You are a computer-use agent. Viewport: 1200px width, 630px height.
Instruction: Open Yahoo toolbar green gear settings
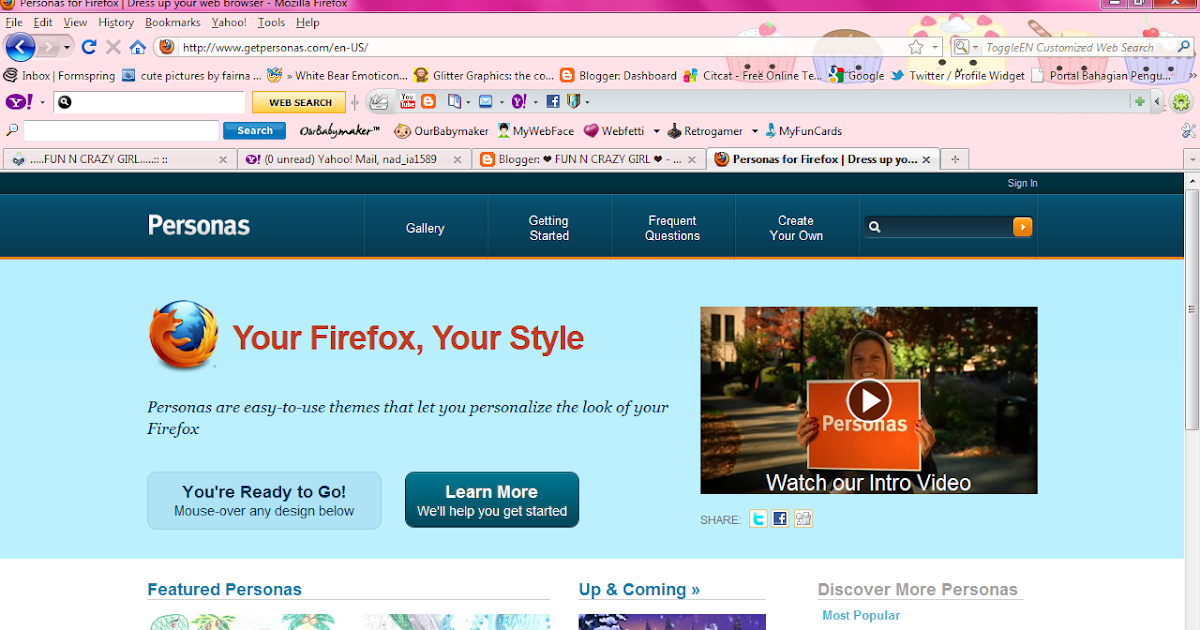[x=1181, y=101]
